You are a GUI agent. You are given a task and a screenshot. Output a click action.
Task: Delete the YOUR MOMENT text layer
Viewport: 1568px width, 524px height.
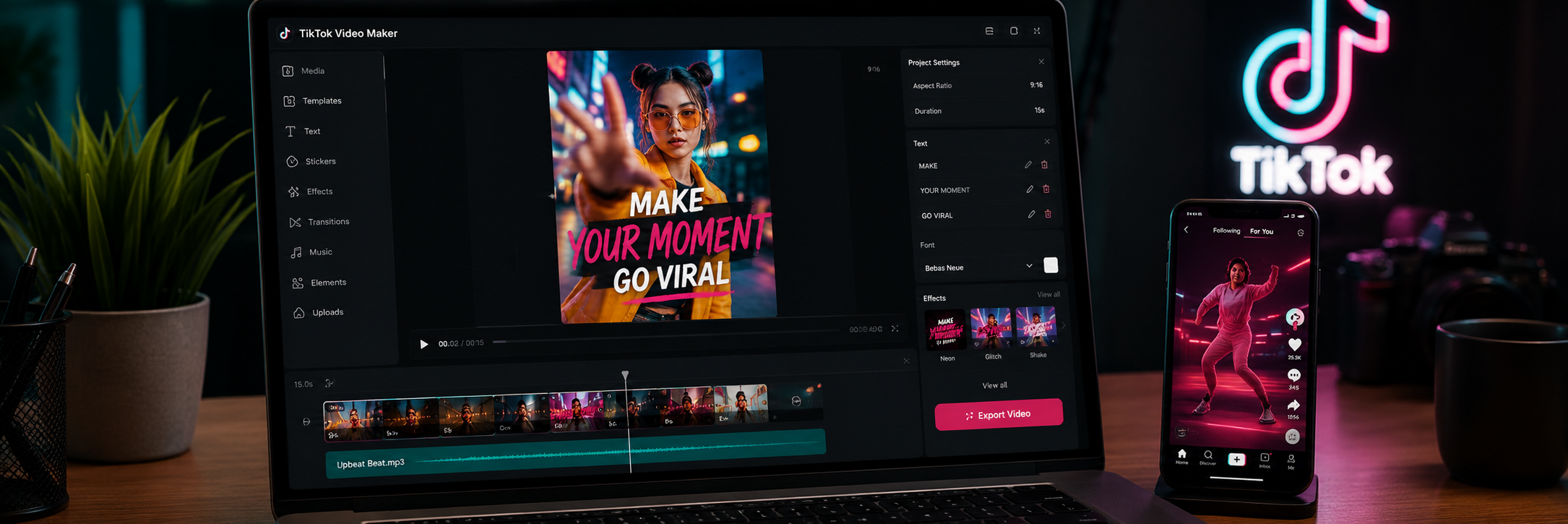tap(1046, 189)
